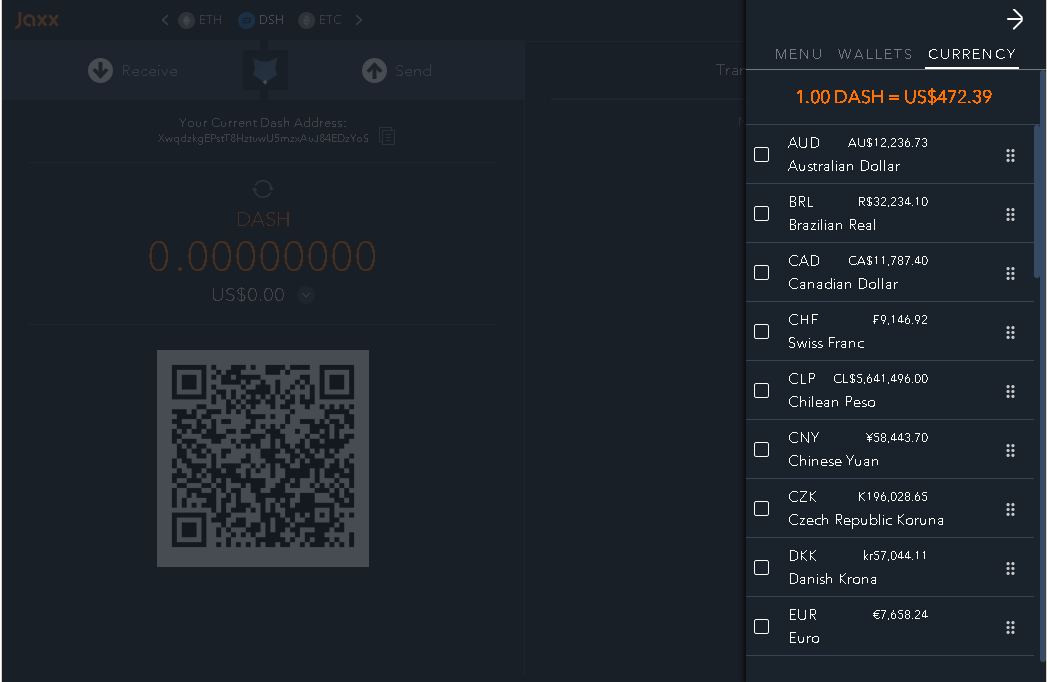Image resolution: width=1047 pixels, height=682 pixels.
Task: Grab the reorder handle for Chilean Peso
Action: coord(1010,391)
